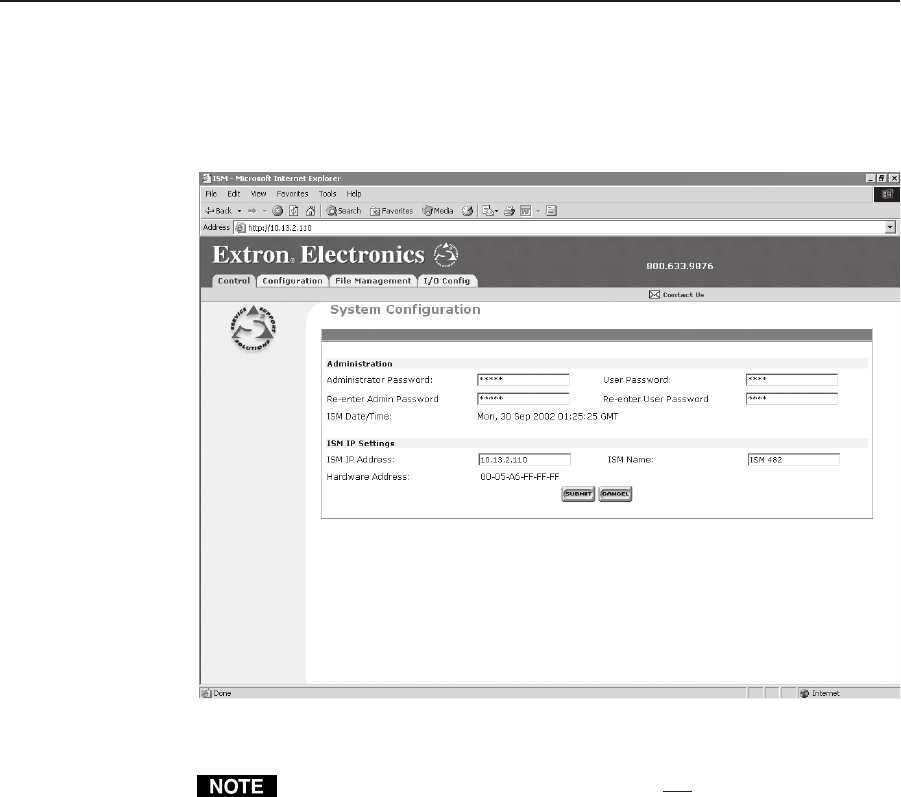Open the Mail toolbar icon
Image resolution: width=901 pixels, height=797 pixels.
490,211
